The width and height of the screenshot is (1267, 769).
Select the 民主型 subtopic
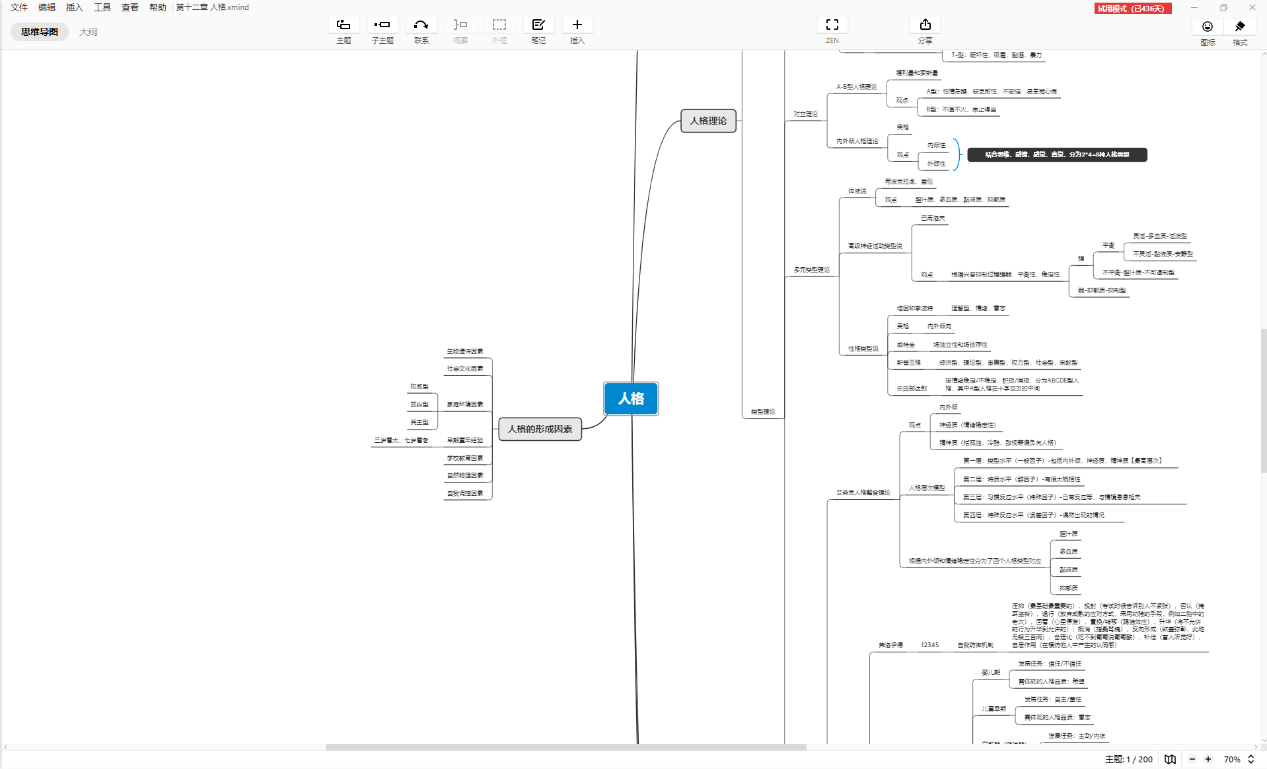pos(419,422)
